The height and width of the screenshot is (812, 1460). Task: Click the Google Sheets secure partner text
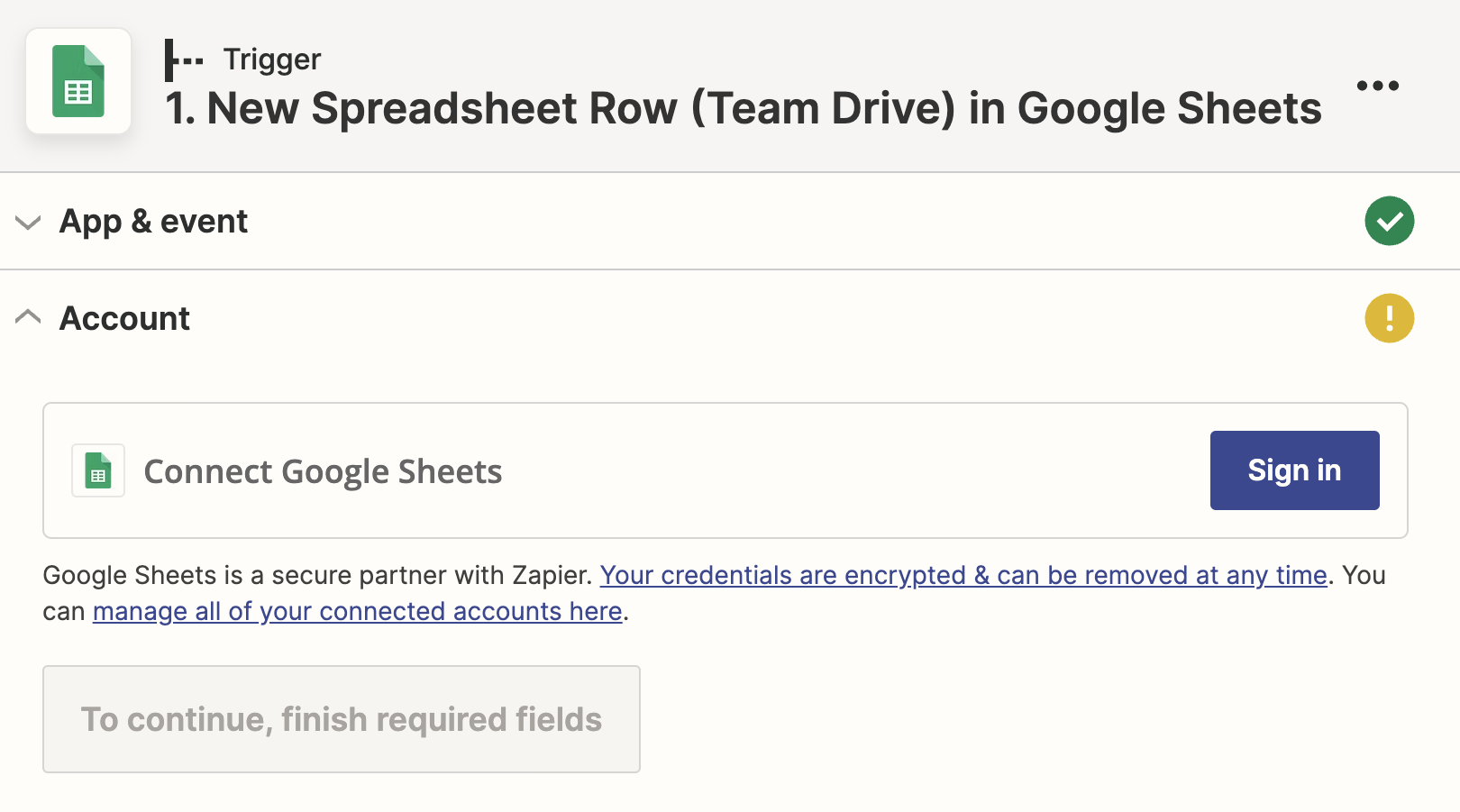coord(317,575)
